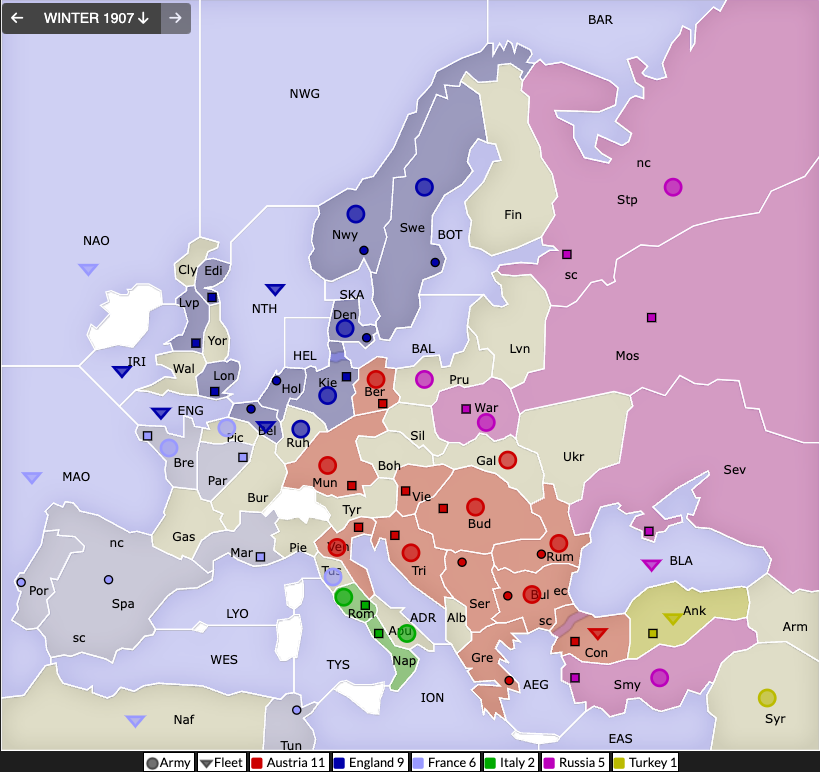Click the Russian fleet in Black Sea
Screen dimensions: 820x772
click(x=651, y=565)
